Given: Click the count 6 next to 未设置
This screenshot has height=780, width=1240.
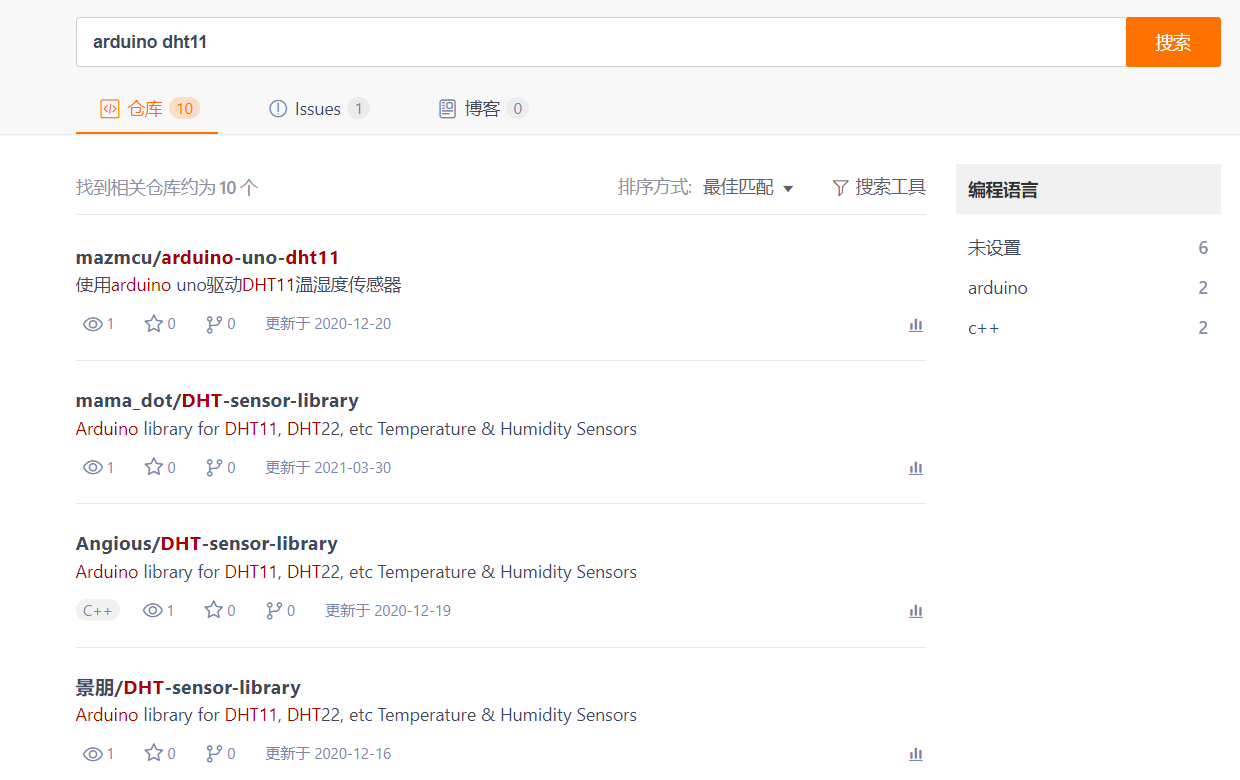Looking at the screenshot, I should (1203, 248).
